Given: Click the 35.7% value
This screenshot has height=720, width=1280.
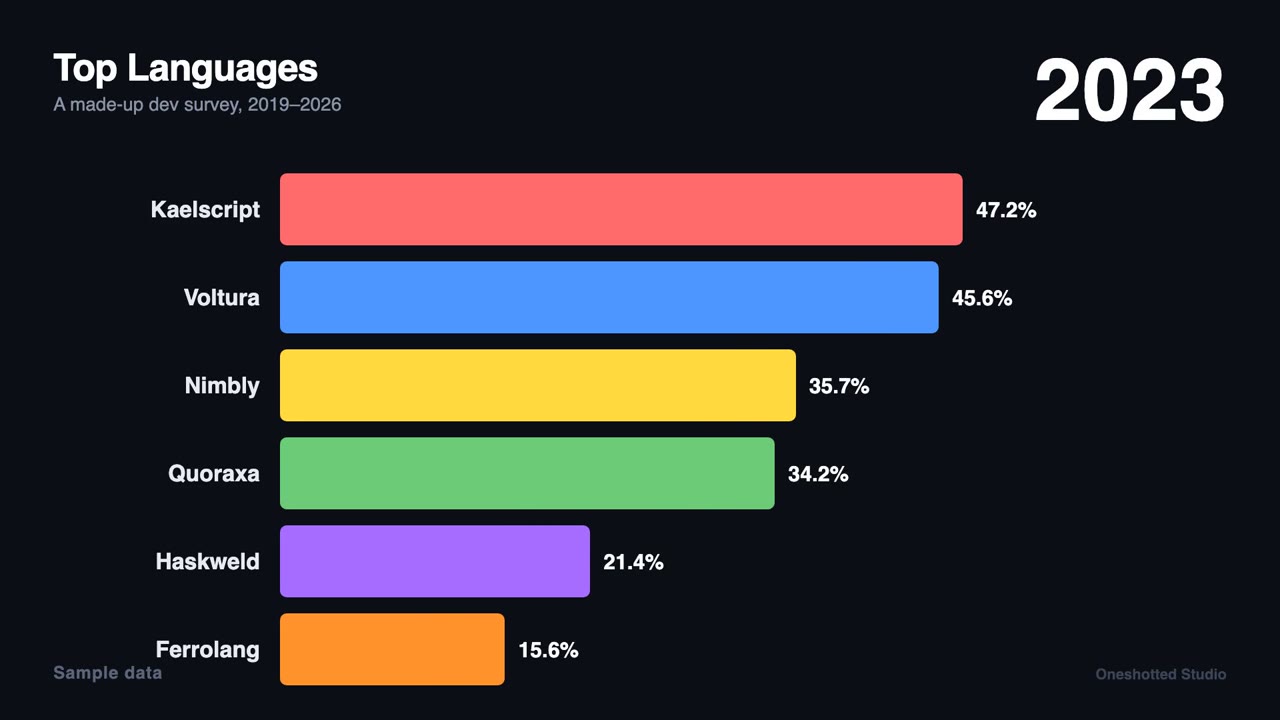Looking at the screenshot, I should [839, 386].
